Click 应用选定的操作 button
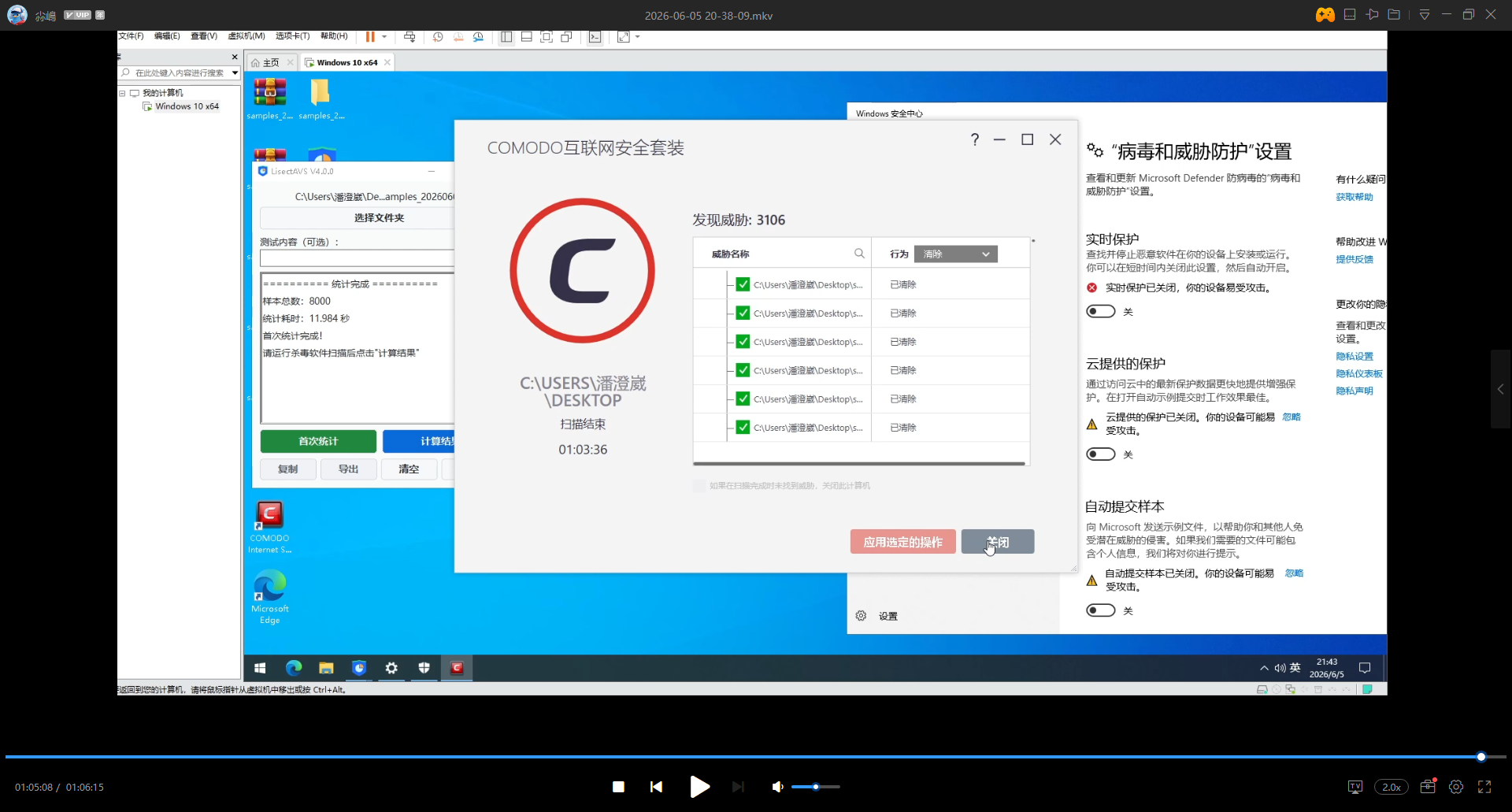Viewport: 1512px width, 812px height. [902, 542]
